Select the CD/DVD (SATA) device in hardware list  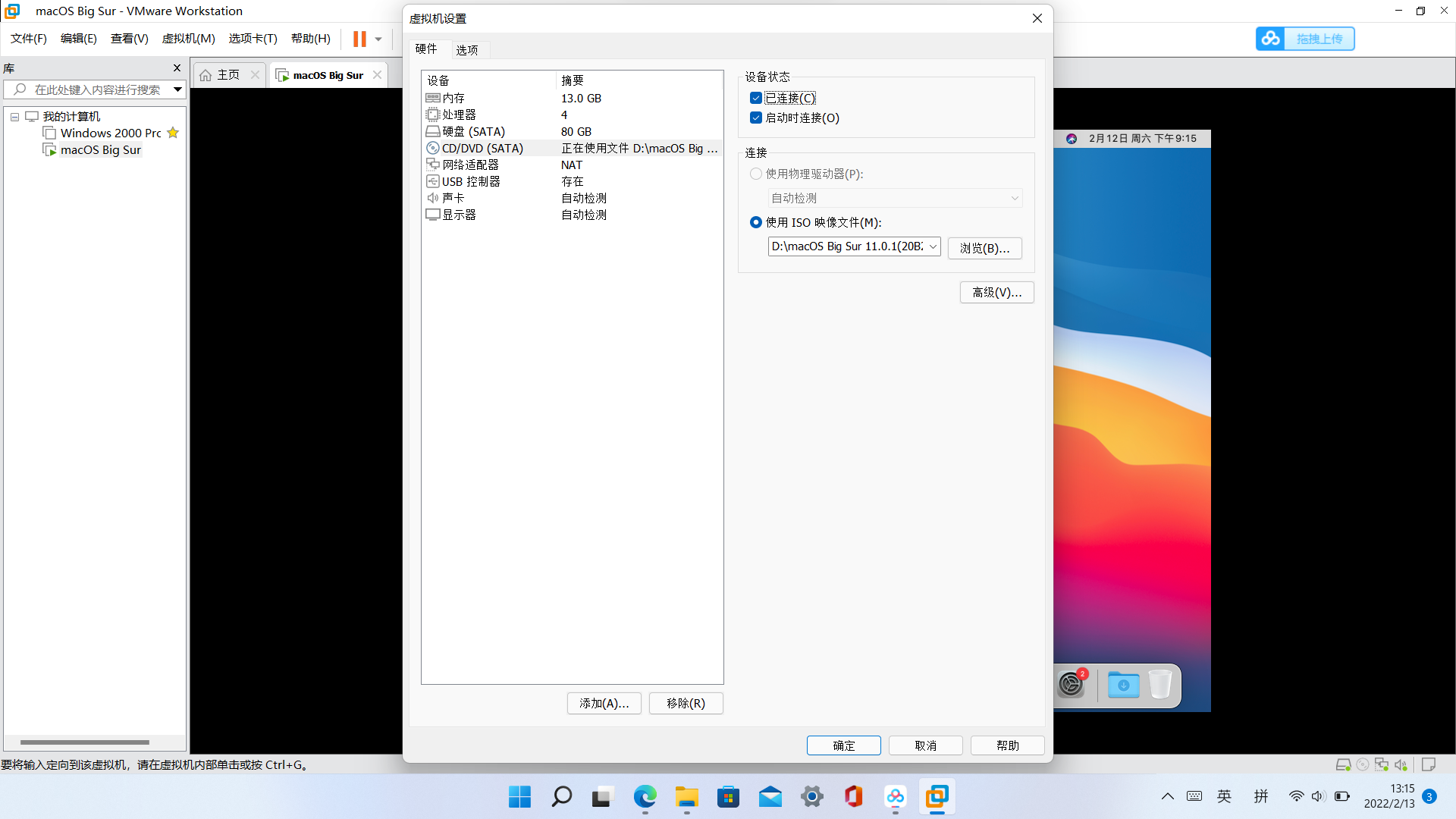[x=482, y=148]
